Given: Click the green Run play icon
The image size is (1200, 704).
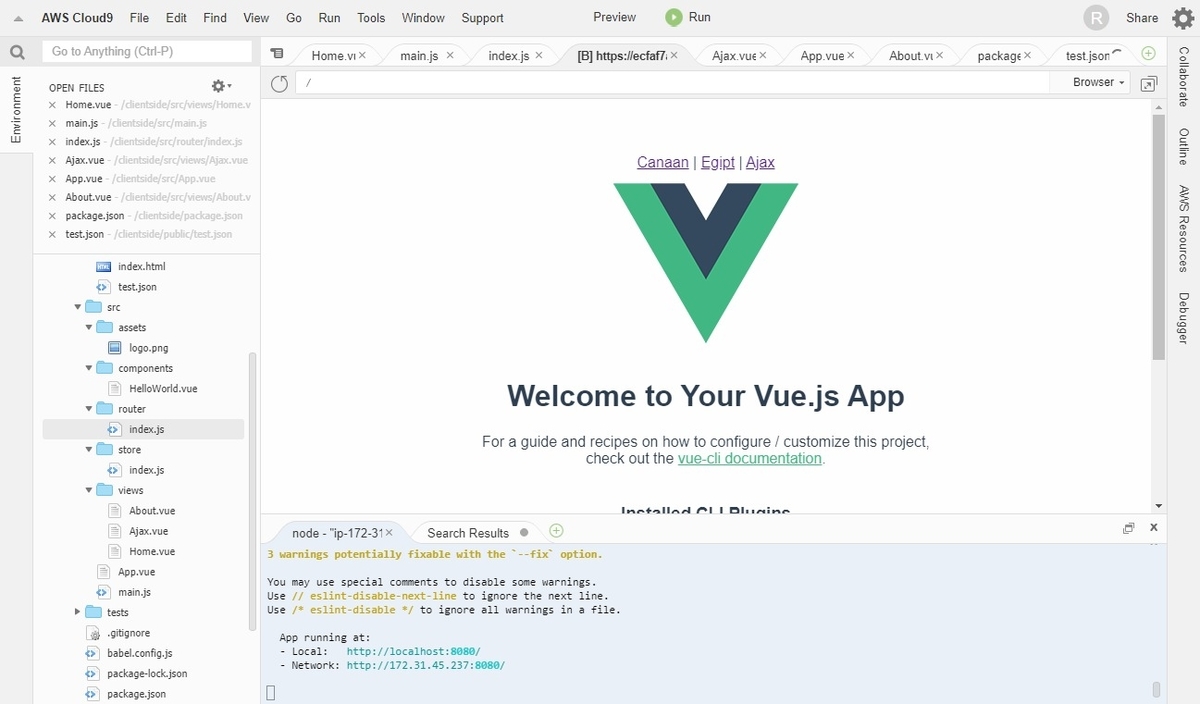Looking at the screenshot, I should pyautogui.click(x=675, y=17).
